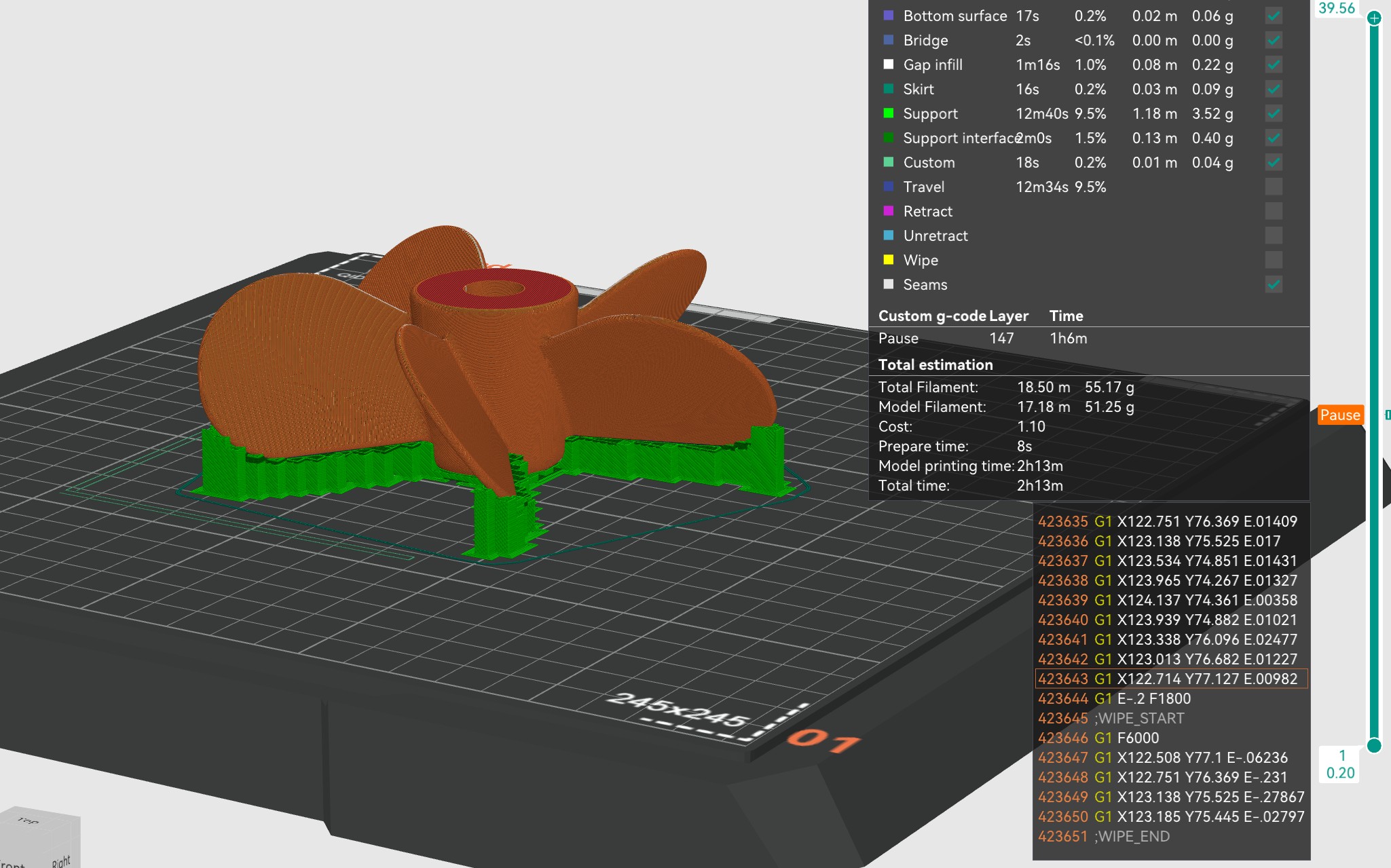1391x868 pixels.
Task: Click the Gap infill white swatch
Action: [888, 64]
